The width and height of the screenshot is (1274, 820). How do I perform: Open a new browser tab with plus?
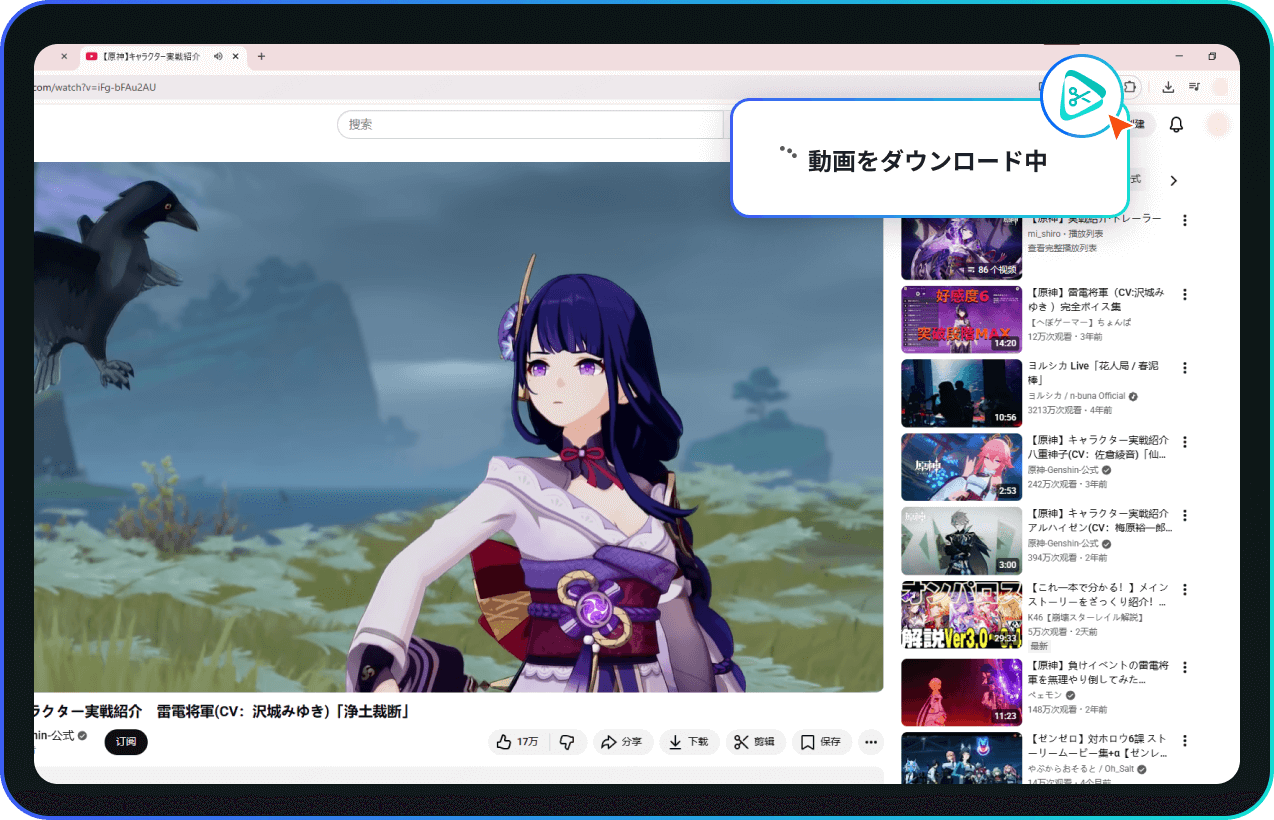261,56
